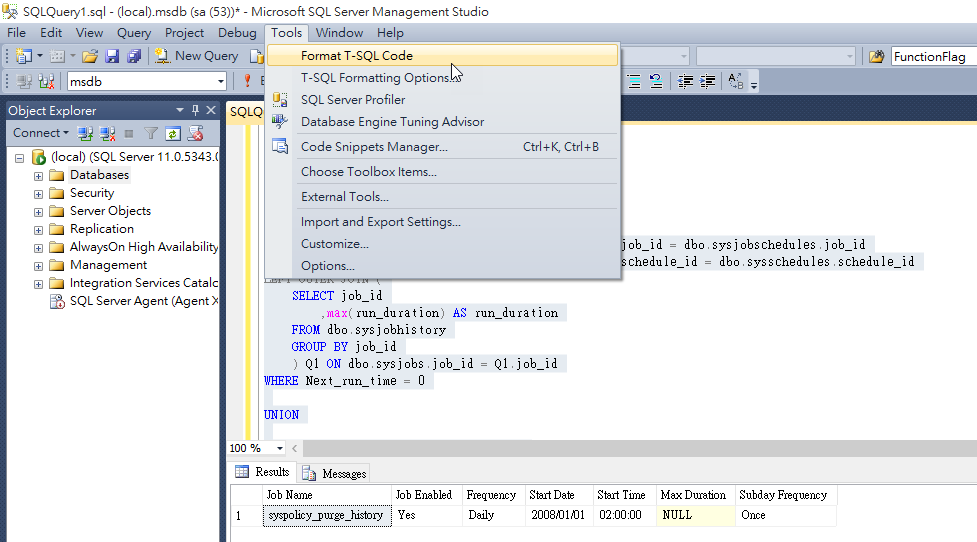The image size is (977, 542).
Task: Open Object Explorer window position dropdown
Action: 180,110
